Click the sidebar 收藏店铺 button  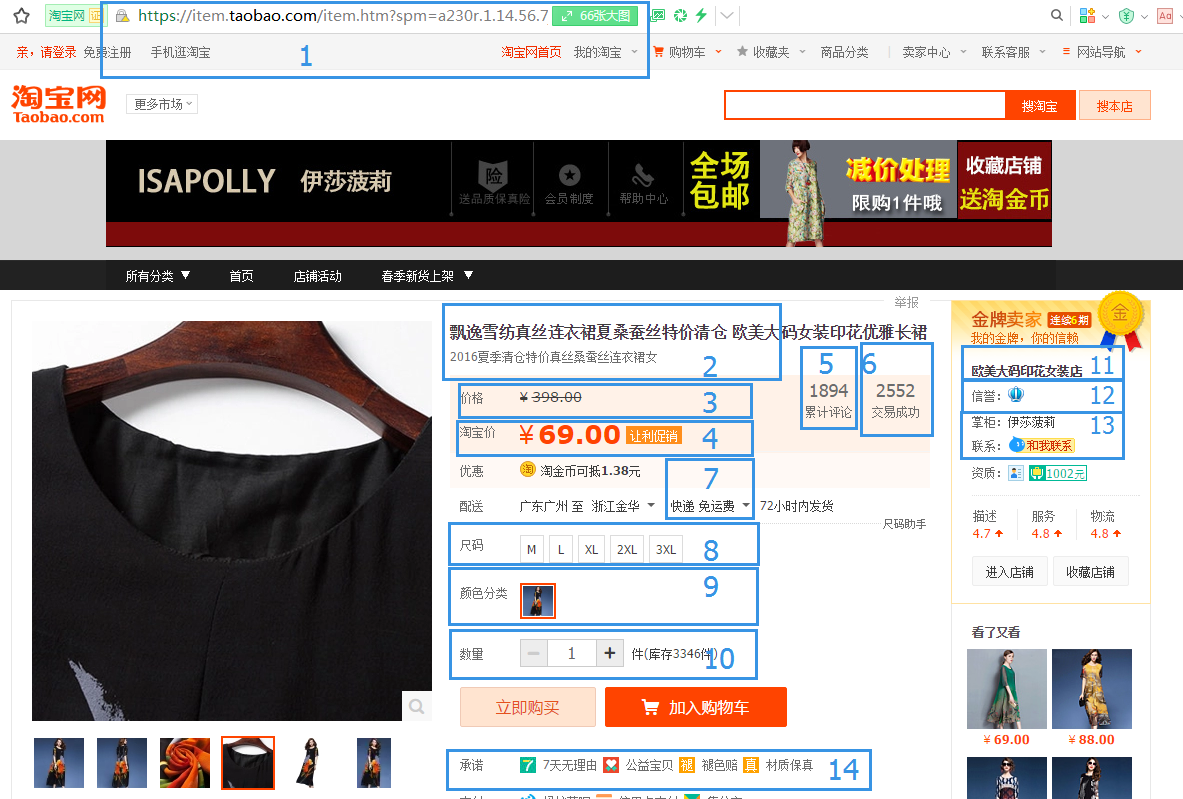click(1090, 572)
